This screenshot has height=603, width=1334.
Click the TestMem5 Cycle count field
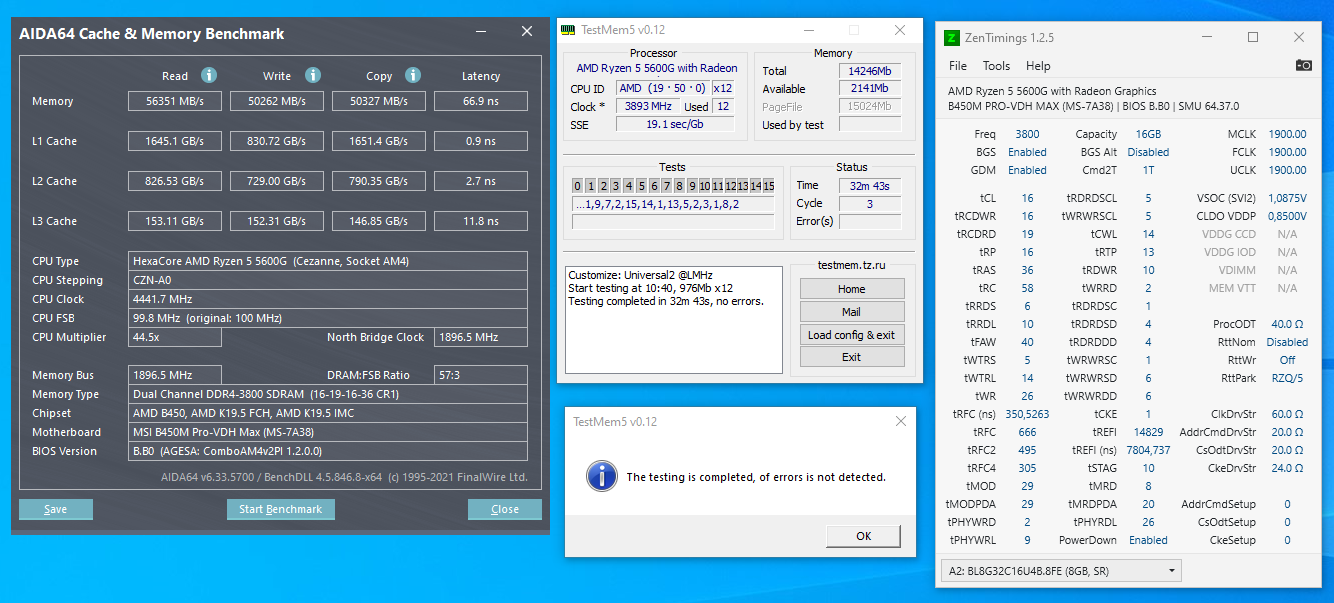click(870, 204)
